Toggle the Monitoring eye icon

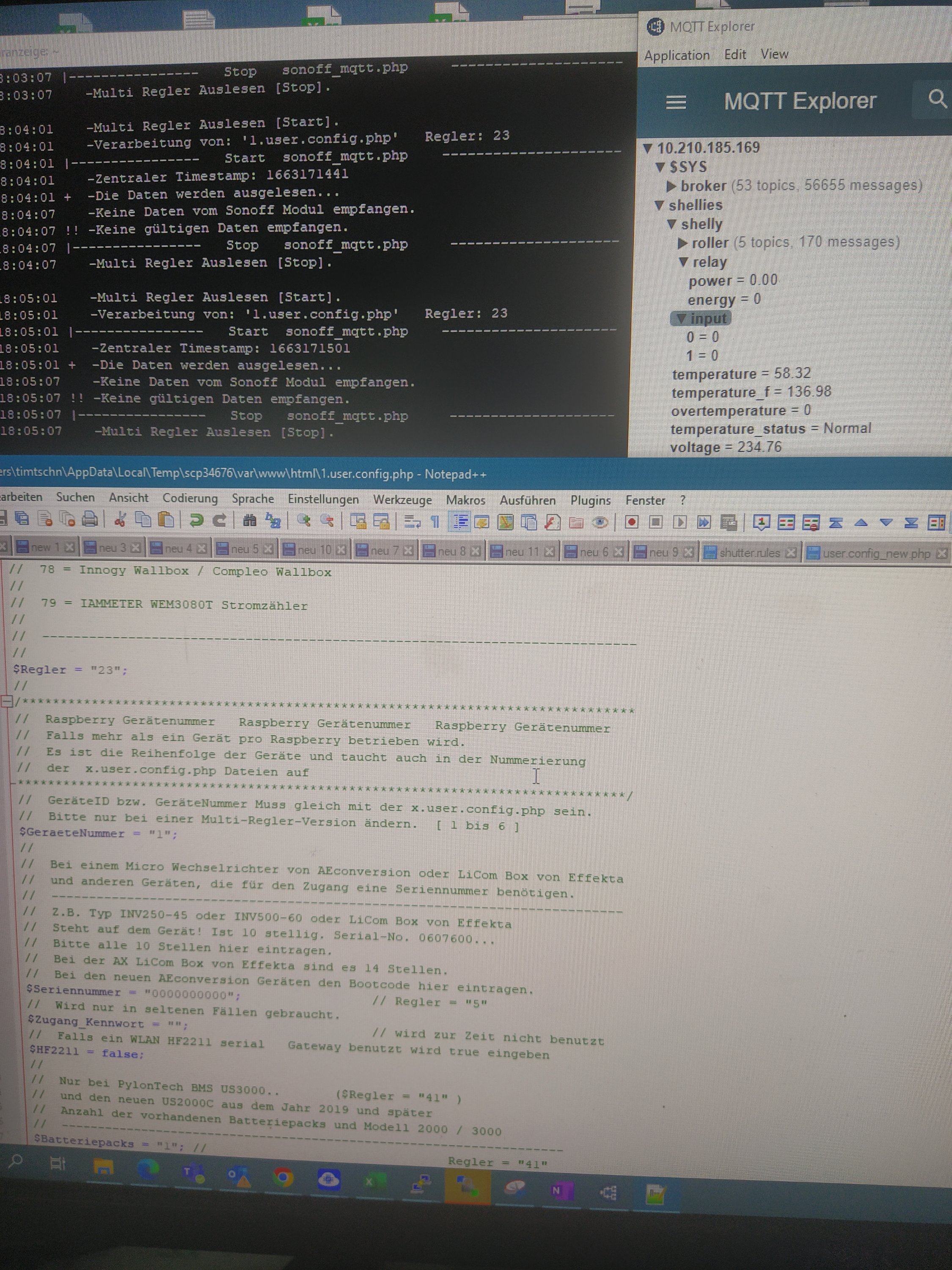click(600, 522)
